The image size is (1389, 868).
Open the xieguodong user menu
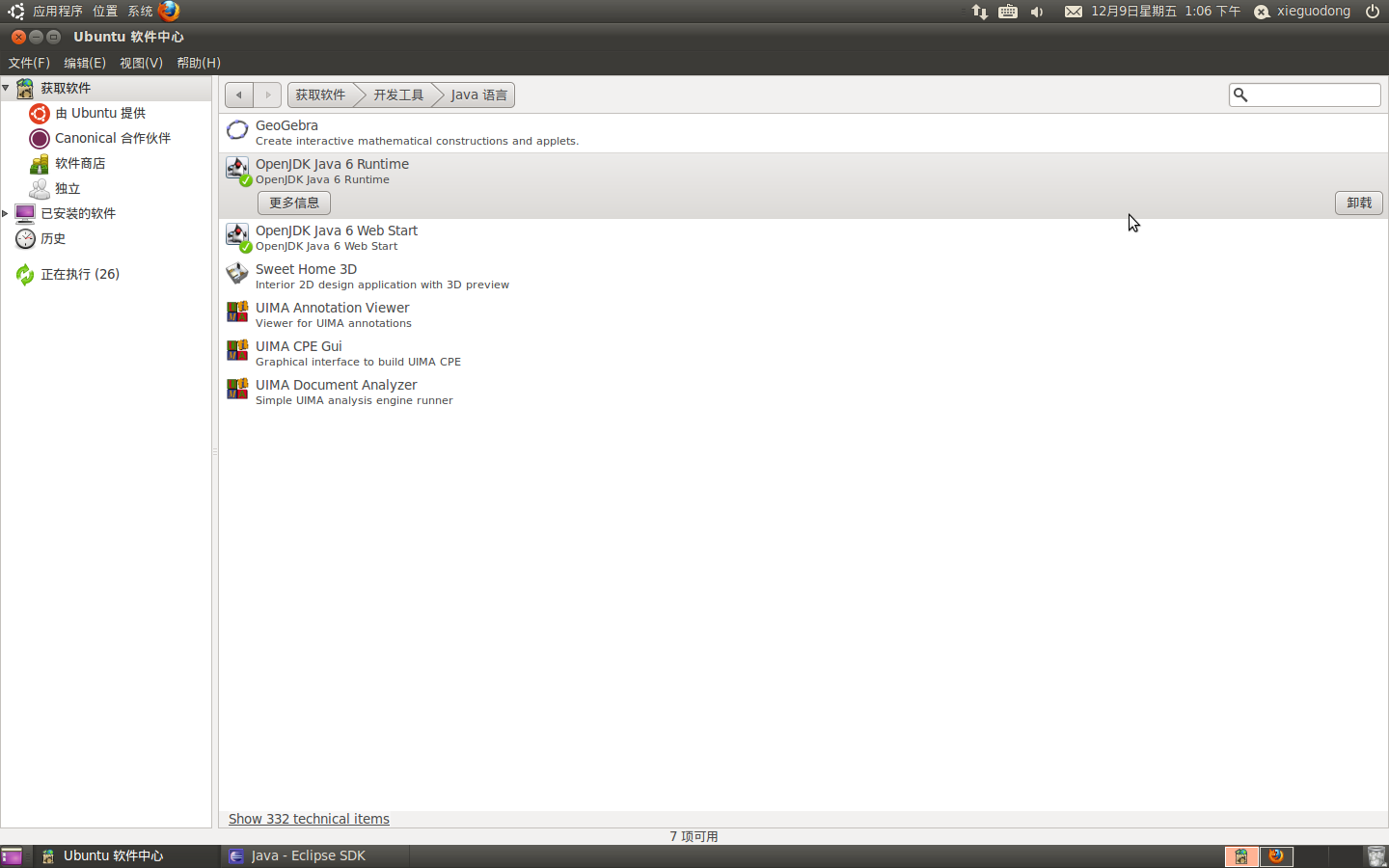(x=1302, y=12)
